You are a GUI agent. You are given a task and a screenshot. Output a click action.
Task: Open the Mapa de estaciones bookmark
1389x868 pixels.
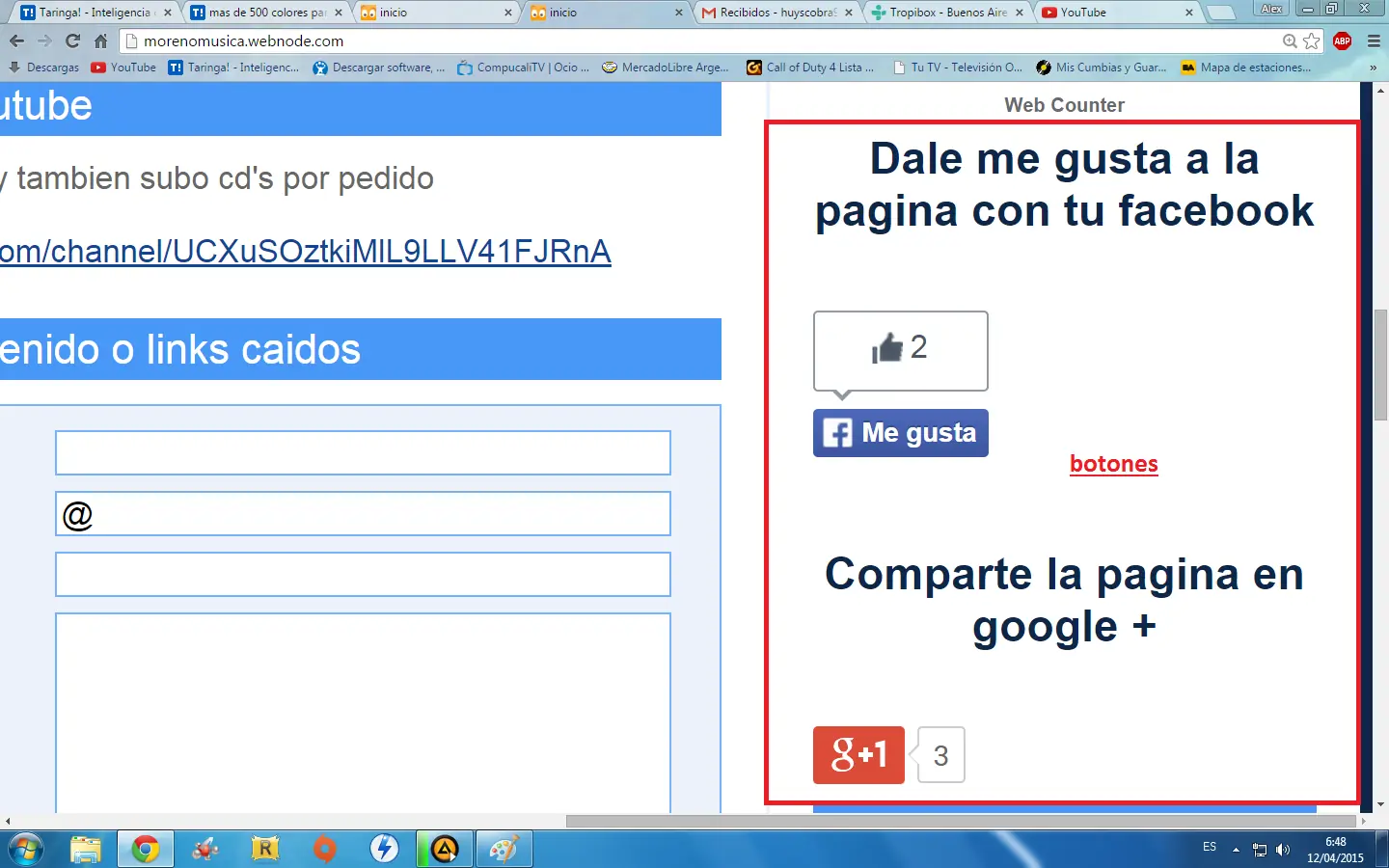[x=1246, y=68]
